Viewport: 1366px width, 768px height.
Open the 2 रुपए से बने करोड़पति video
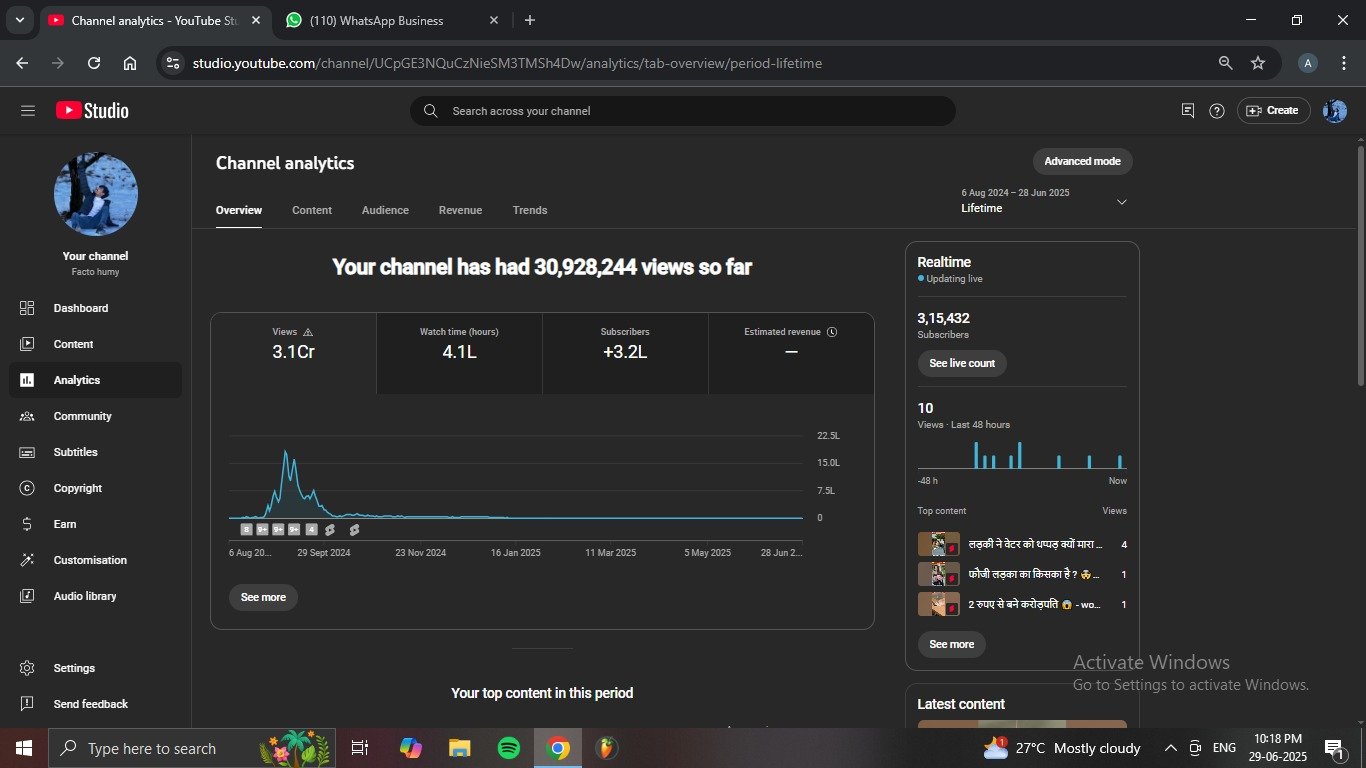pyautogui.click(x=1022, y=605)
